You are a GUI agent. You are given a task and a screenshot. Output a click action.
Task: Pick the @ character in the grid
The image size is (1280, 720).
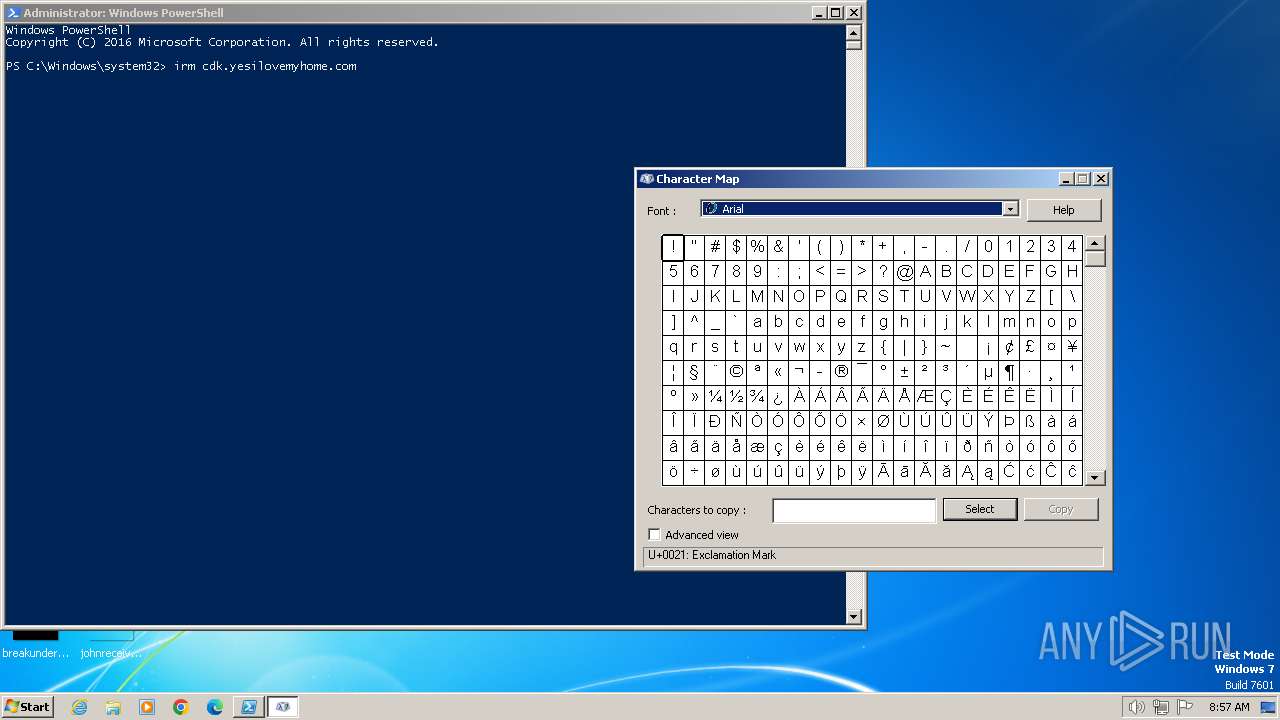pos(904,272)
